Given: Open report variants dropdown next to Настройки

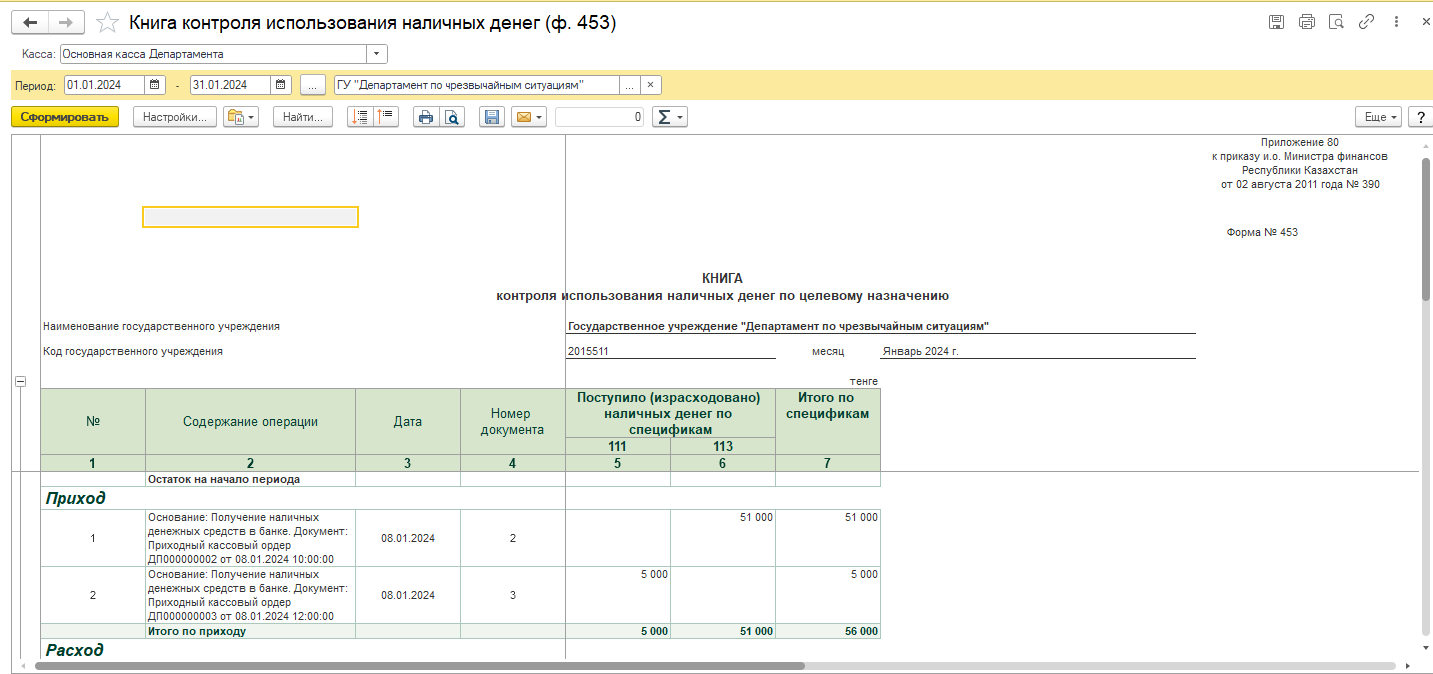Looking at the screenshot, I should pyautogui.click(x=241, y=117).
